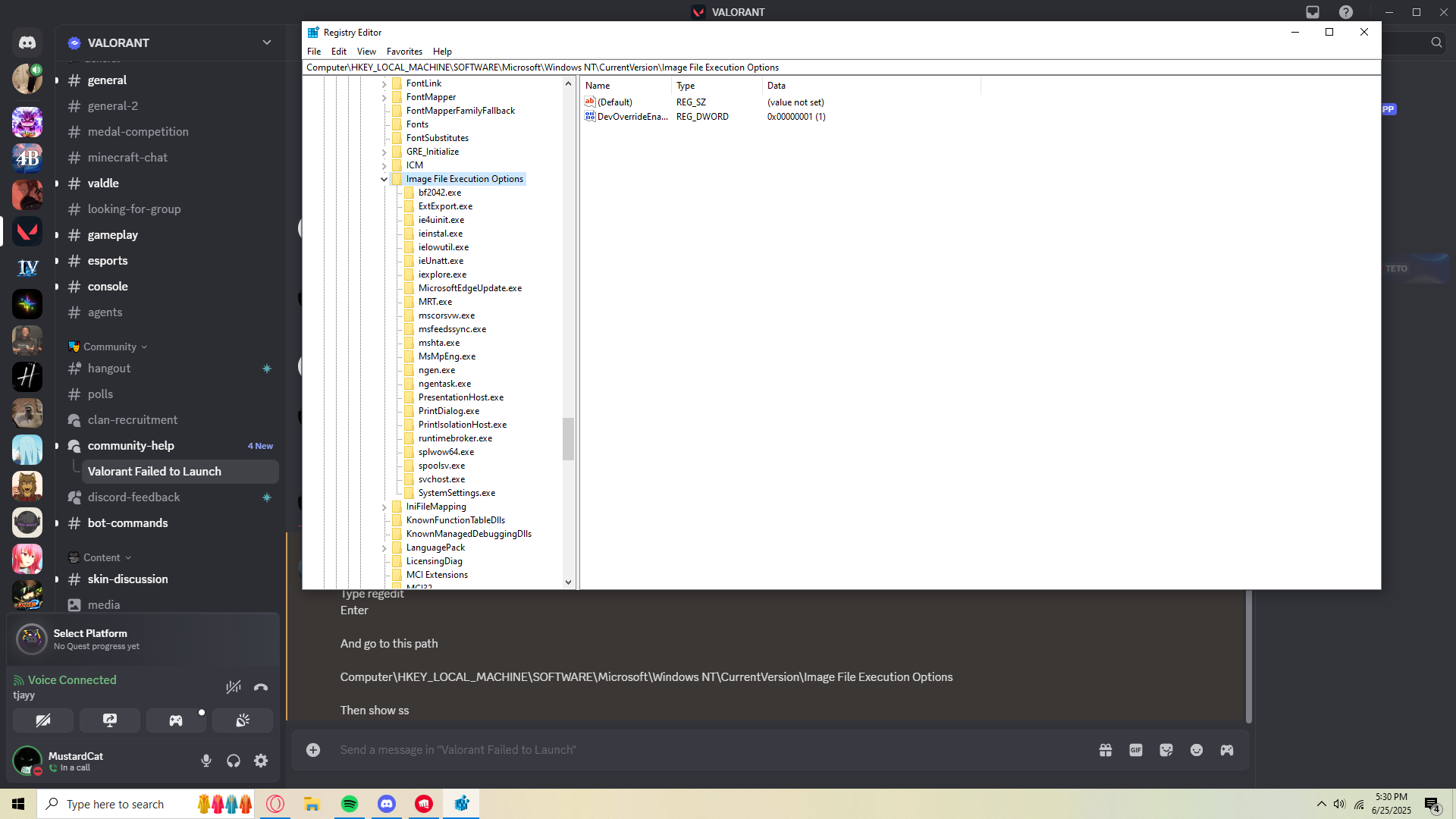This screenshot has height=819, width=1456.
Task: Click the Name column header
Action: 626,86
